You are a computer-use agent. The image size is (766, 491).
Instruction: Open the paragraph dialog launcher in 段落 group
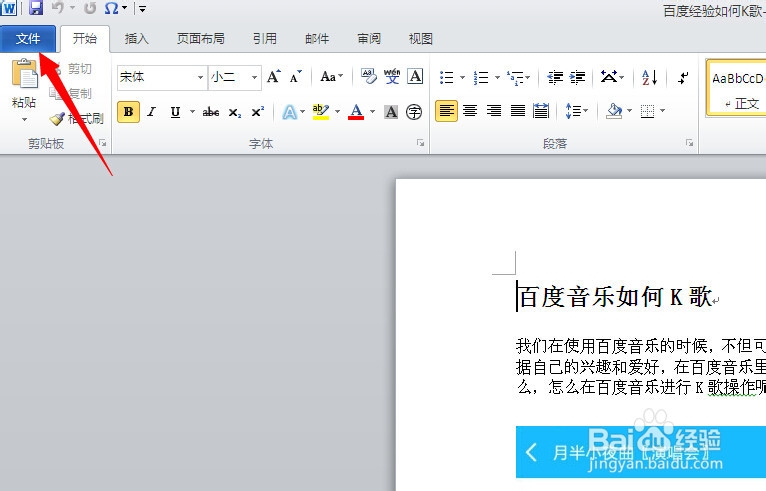pos(689,143)
